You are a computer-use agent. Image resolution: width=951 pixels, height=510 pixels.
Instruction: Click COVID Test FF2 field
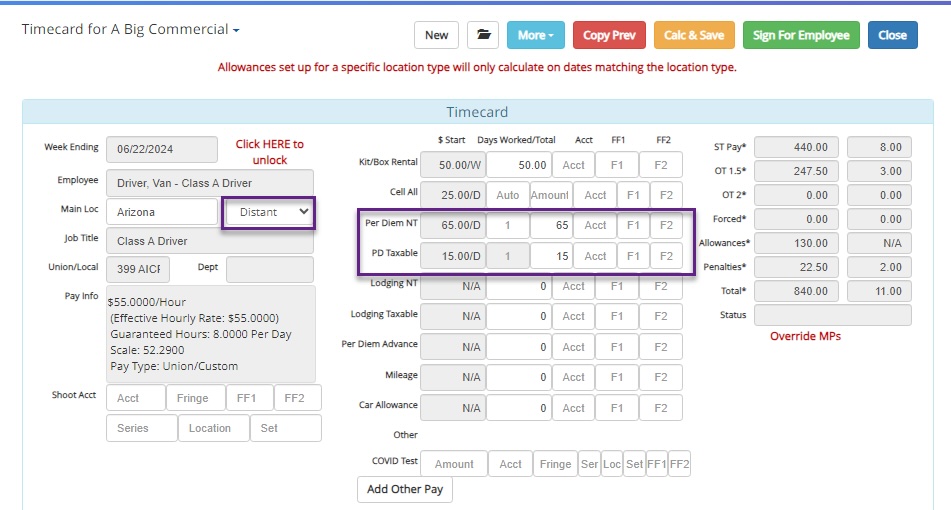pos(679,464)
